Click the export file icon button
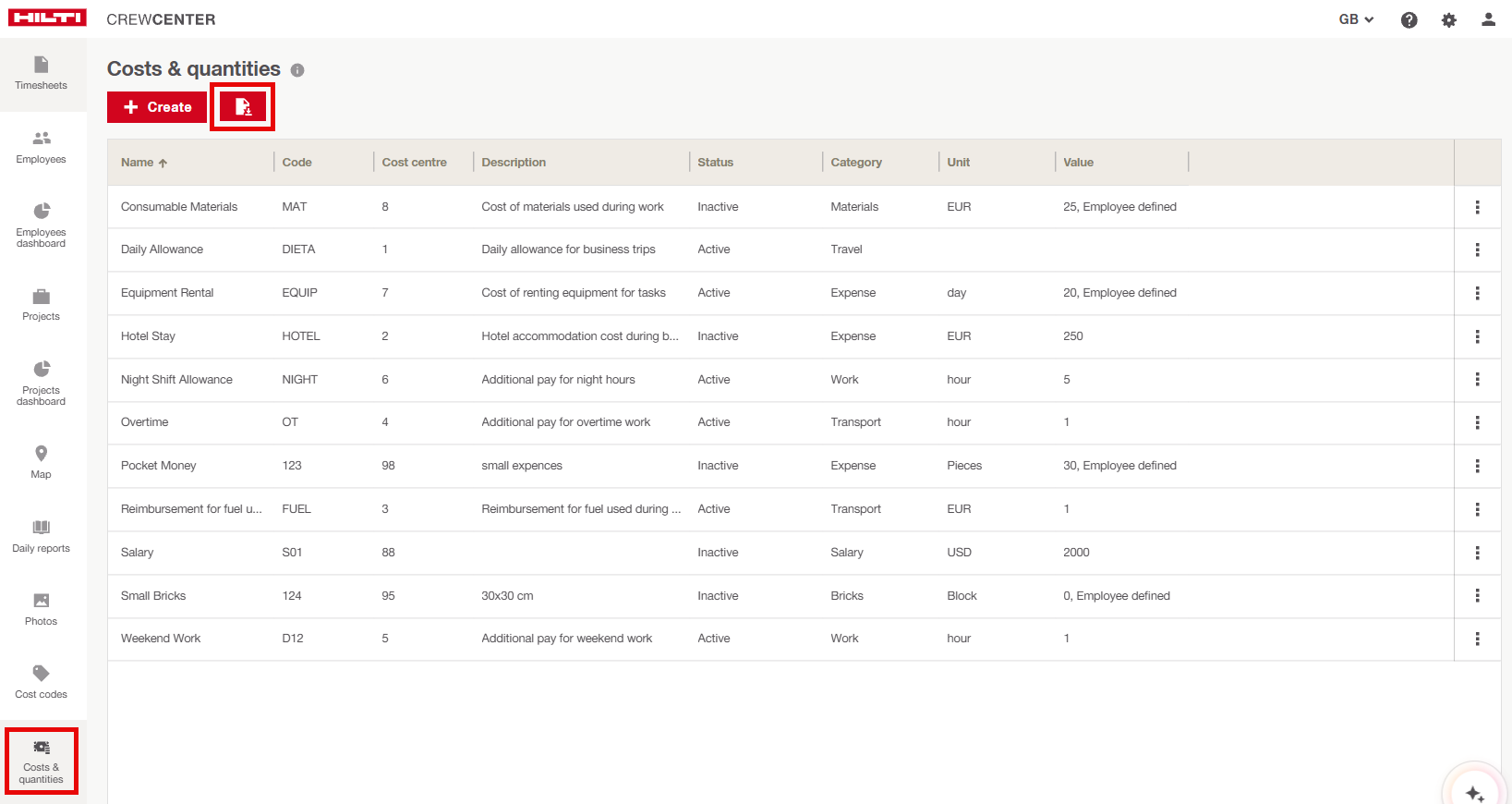This screenshot has height=804, width=1512. click(x=243, y=107)
